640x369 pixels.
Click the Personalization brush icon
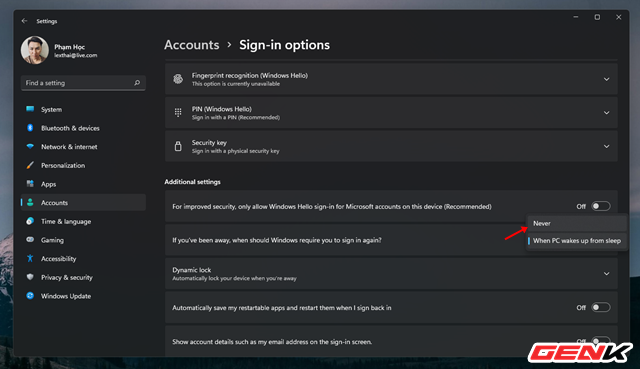click(x=30, y=165)
